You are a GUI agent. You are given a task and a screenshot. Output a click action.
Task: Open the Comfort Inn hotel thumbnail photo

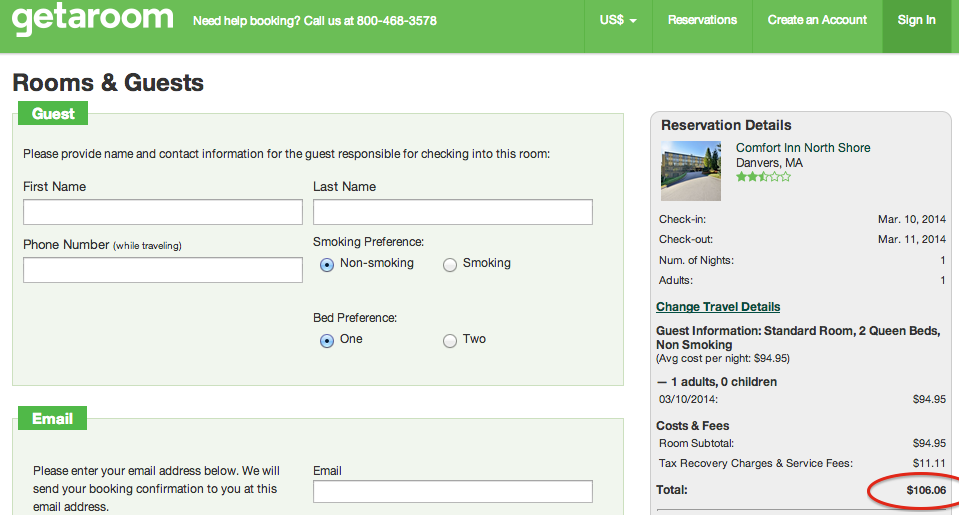click(691, 171)
